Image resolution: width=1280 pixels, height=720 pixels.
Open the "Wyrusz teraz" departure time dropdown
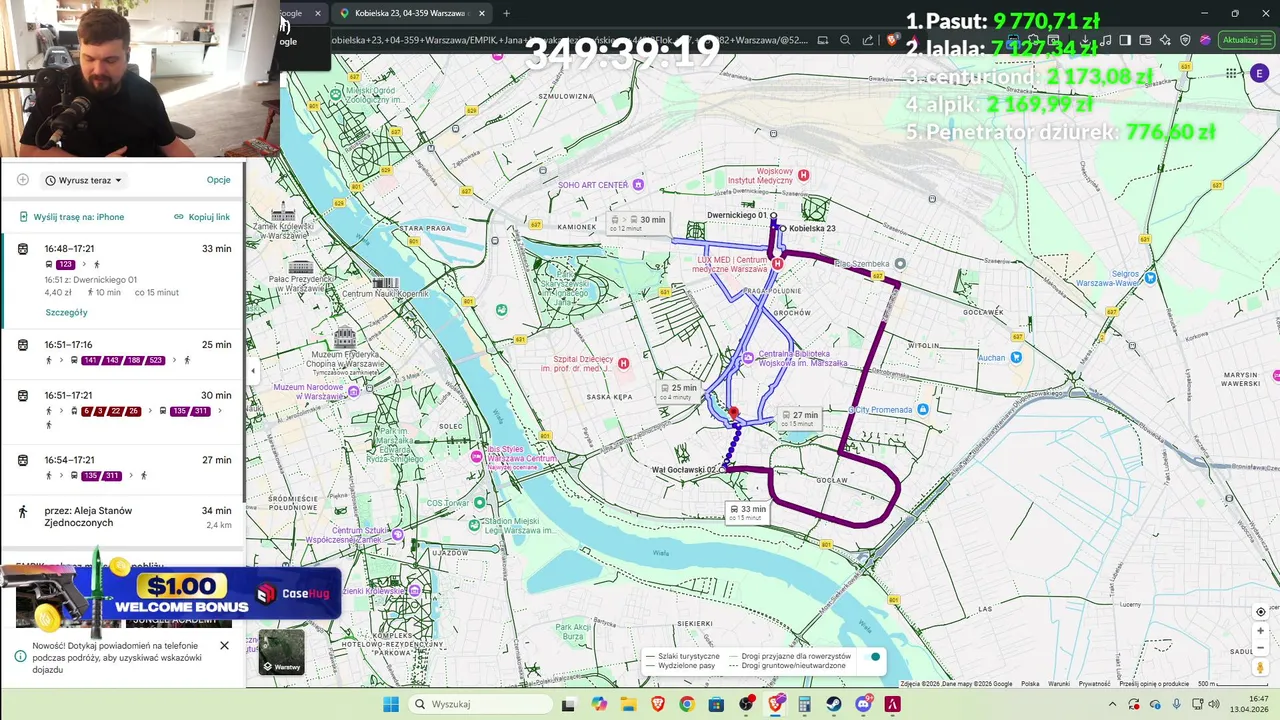84,181
